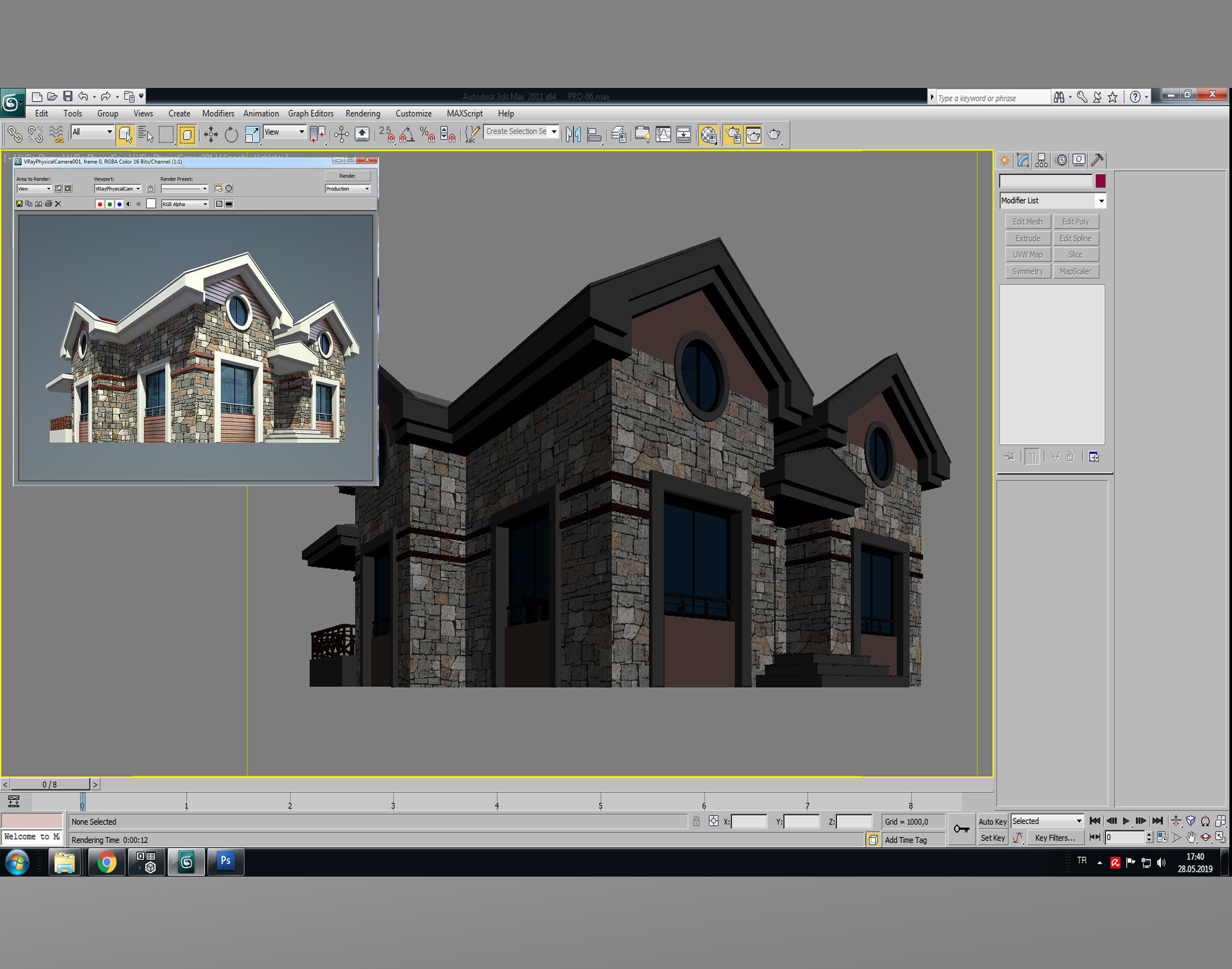
Task: Open the reference coordinate View dropdown
Action: (285, 131)
